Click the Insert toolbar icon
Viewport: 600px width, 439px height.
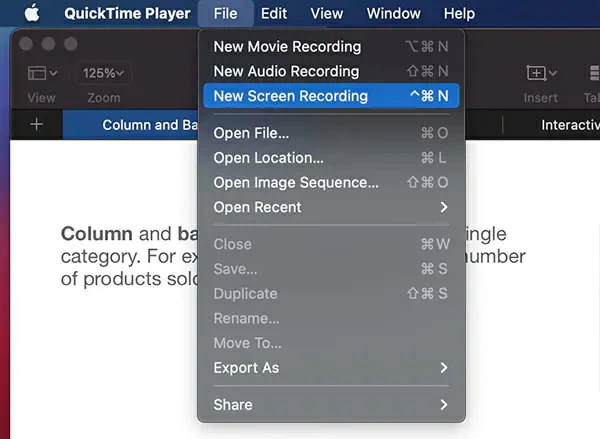pos(540,73)
